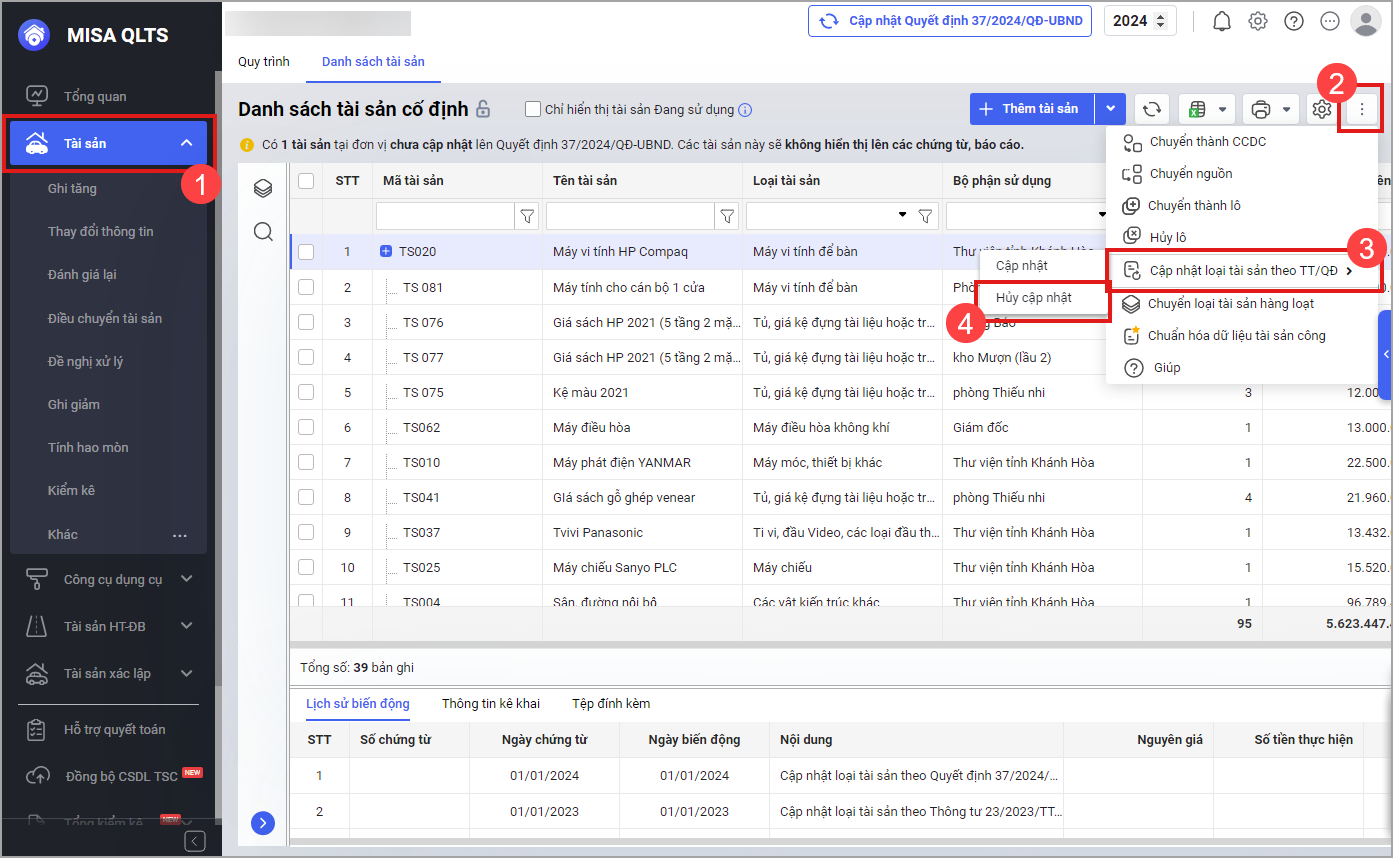Open the dropdown arrow next to Thêm tài sản
Screen dimensions: 1393x858
click(1110, 109)
